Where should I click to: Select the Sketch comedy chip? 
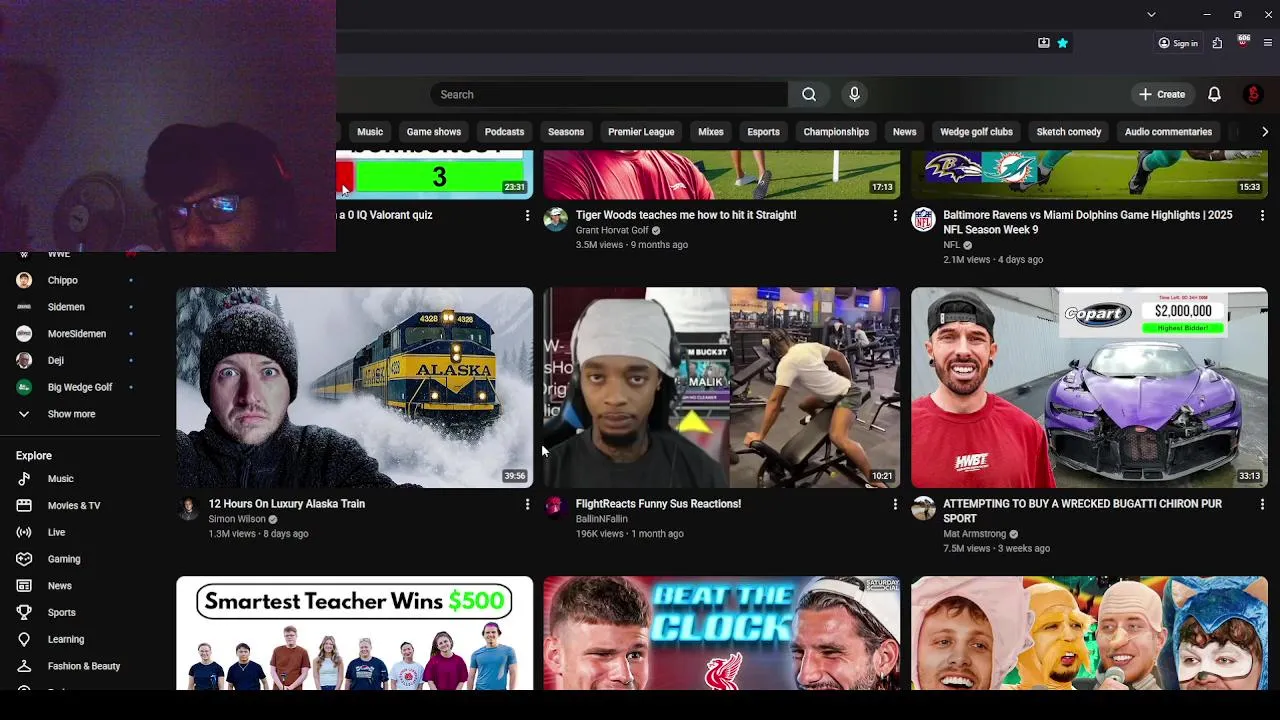coord(1068,132)
